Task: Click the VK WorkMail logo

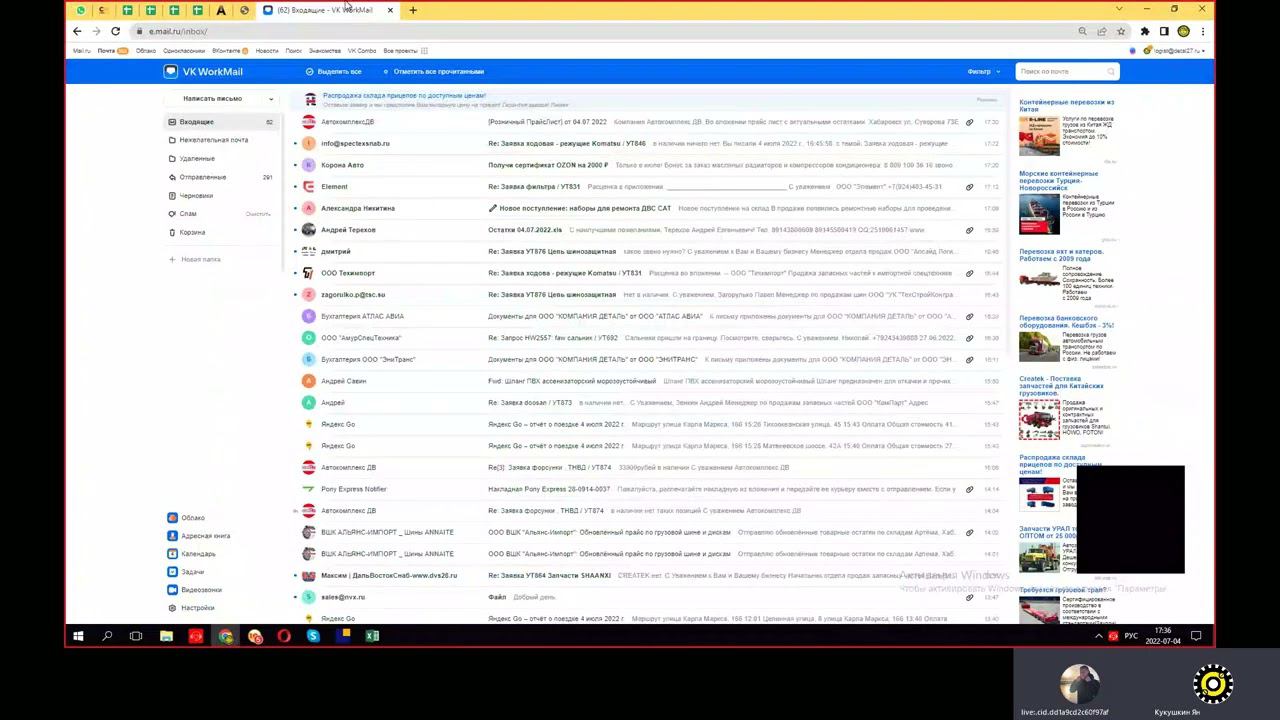Action: point(204,72)
